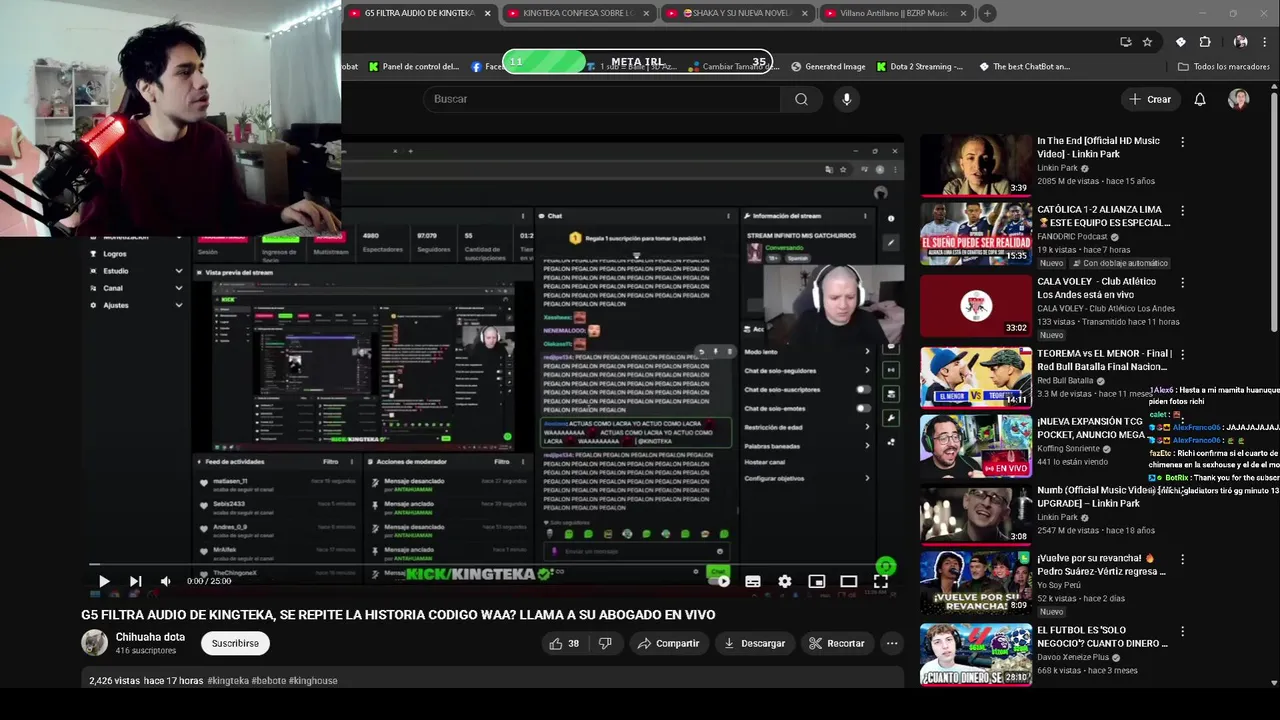This screenshot has height=720, width=1280.
Task: Start voice search with microphone
Action: (847, 99)
